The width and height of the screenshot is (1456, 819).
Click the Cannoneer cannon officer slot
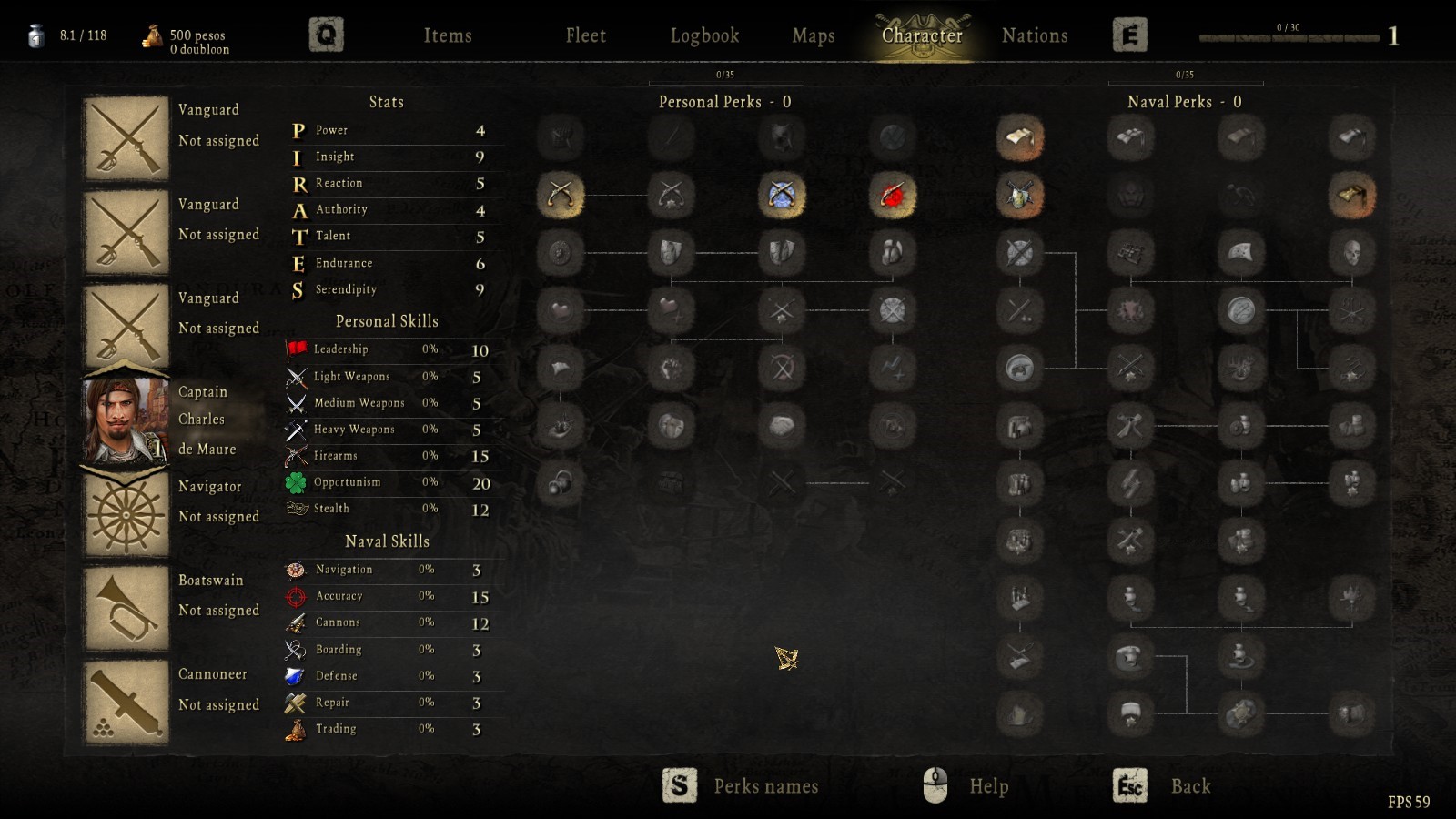[x=126, y=703]
